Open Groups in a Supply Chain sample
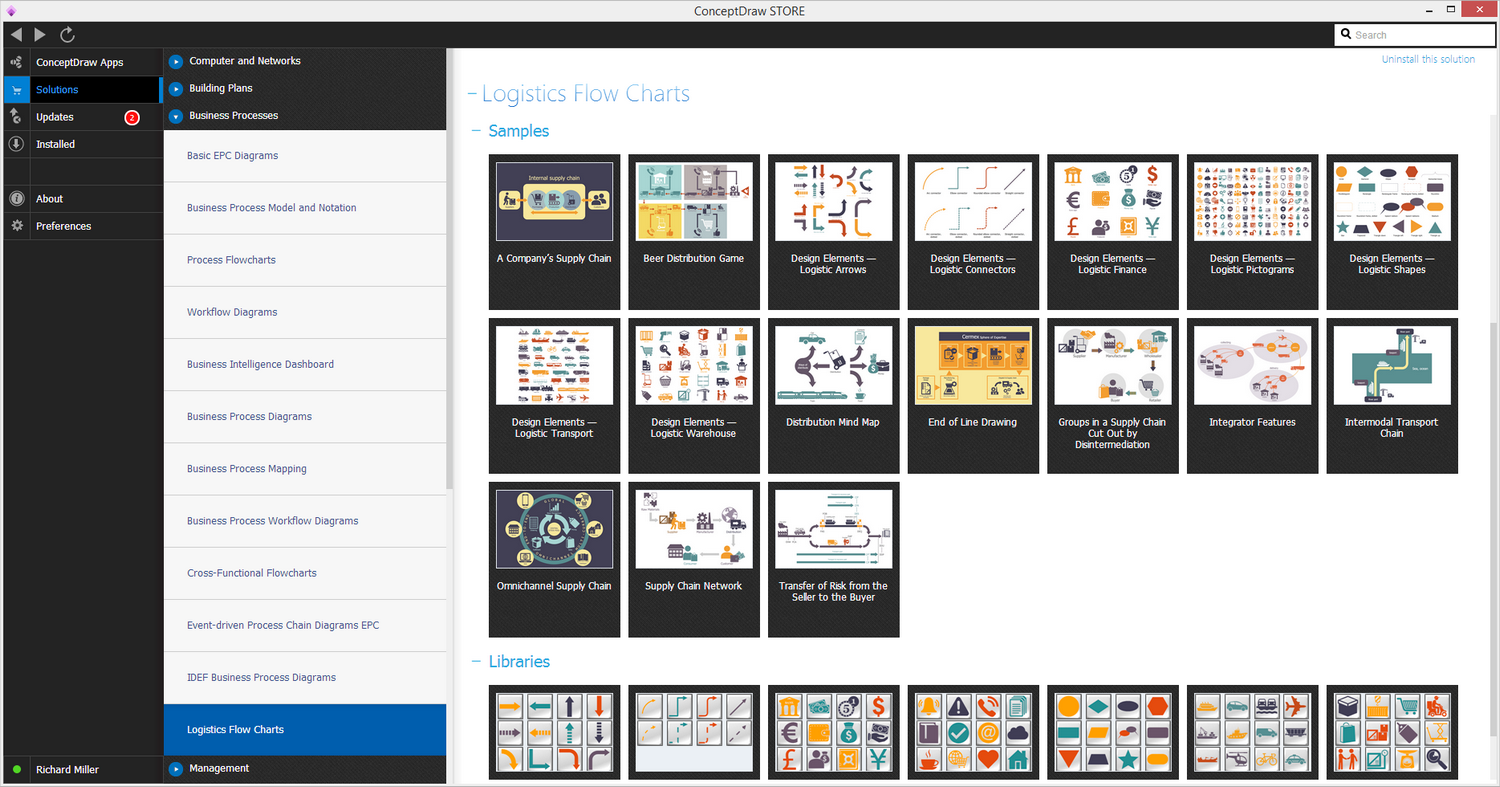 pyautogui.click(x=1113, y=396)
